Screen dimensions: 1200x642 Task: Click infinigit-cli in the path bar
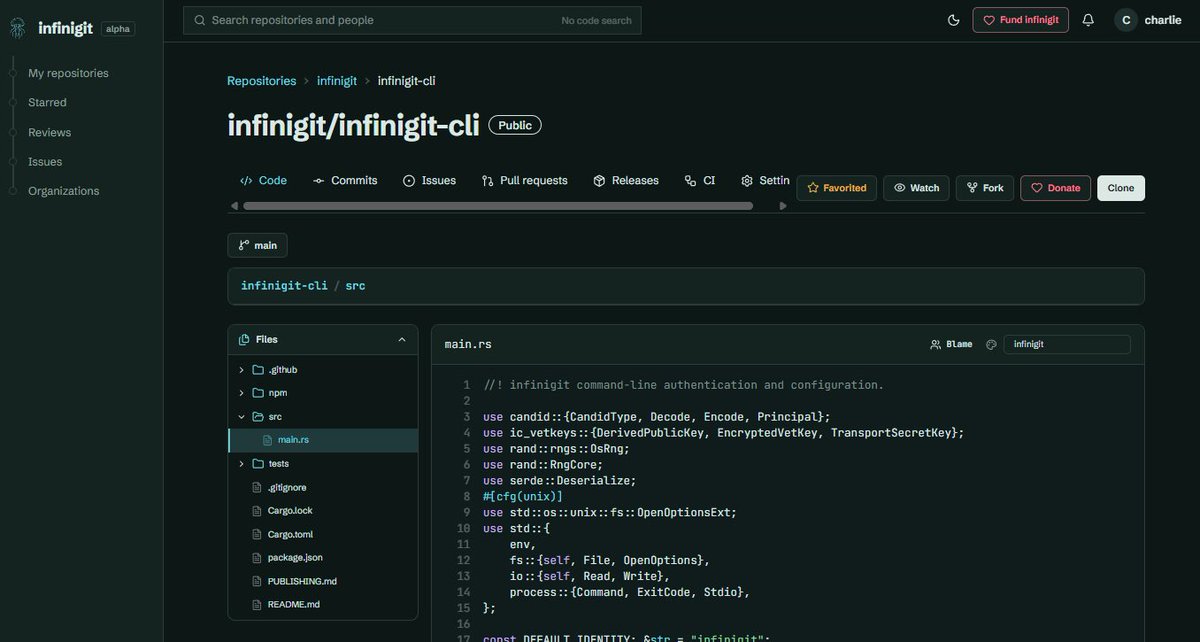pos(284,286)
